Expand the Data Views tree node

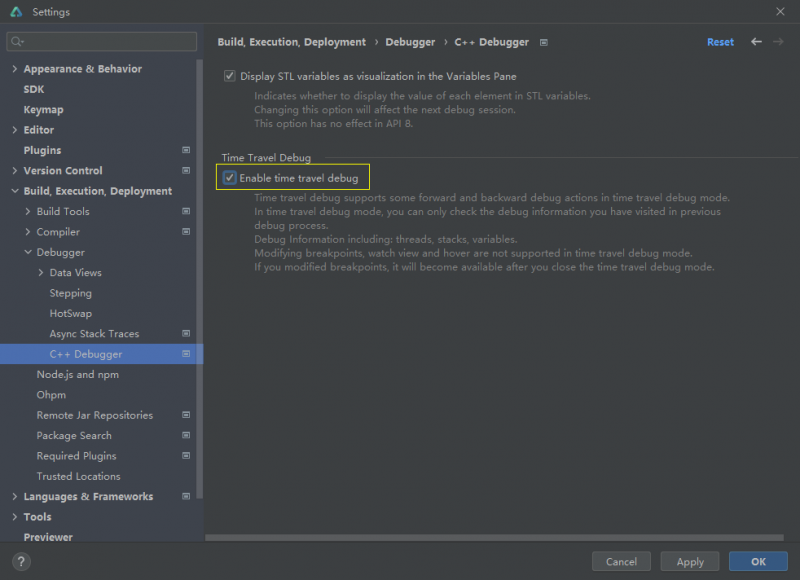[x=40, y=273]
